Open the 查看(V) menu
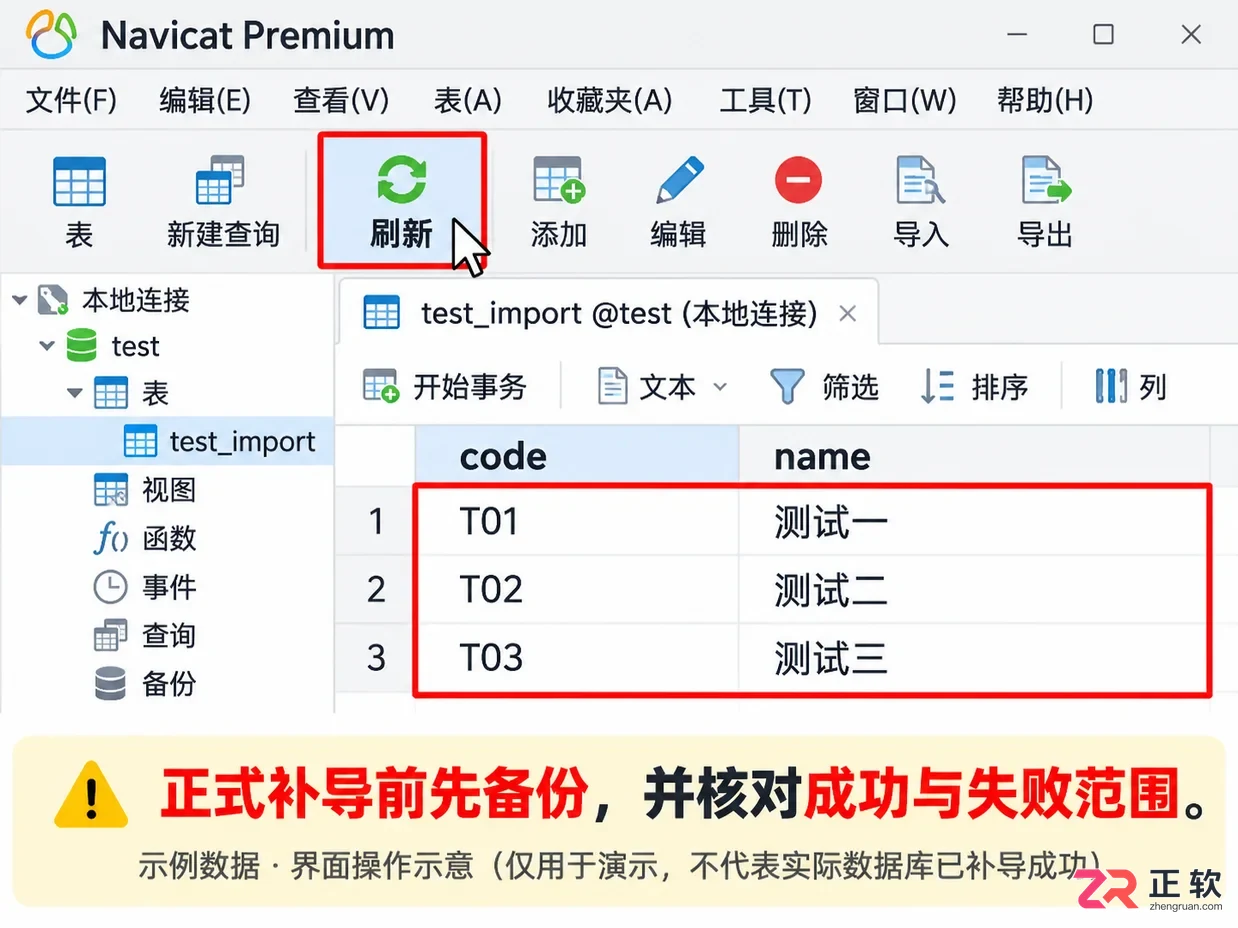Viewport: 1238px width, 928px height. point(340,100)
